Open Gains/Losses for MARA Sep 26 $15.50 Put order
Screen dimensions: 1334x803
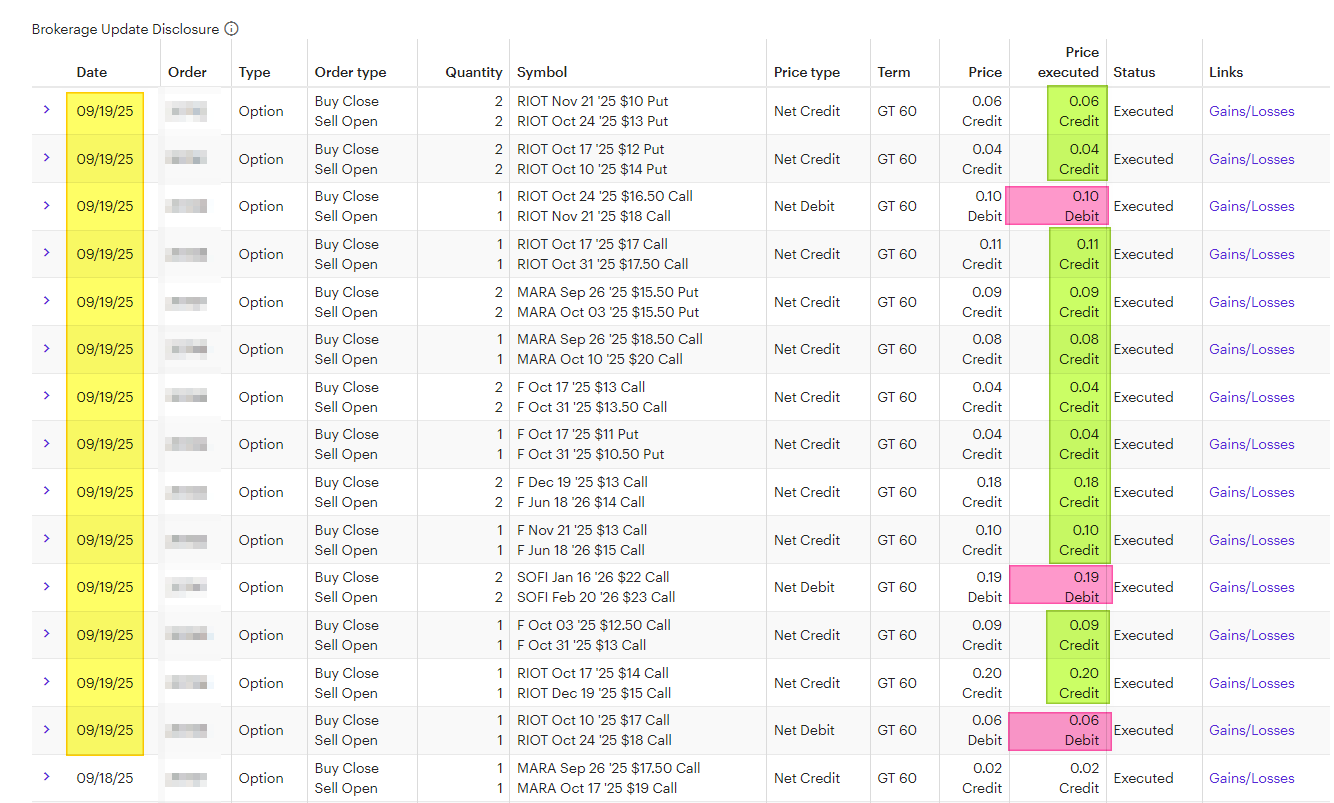(x=1251, y=302)
